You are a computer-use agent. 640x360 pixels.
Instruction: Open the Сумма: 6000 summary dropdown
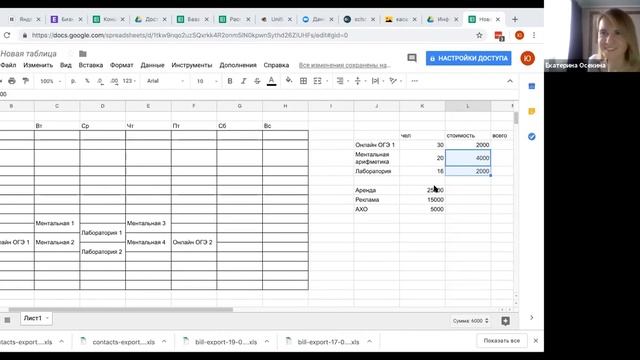point(470,321)
